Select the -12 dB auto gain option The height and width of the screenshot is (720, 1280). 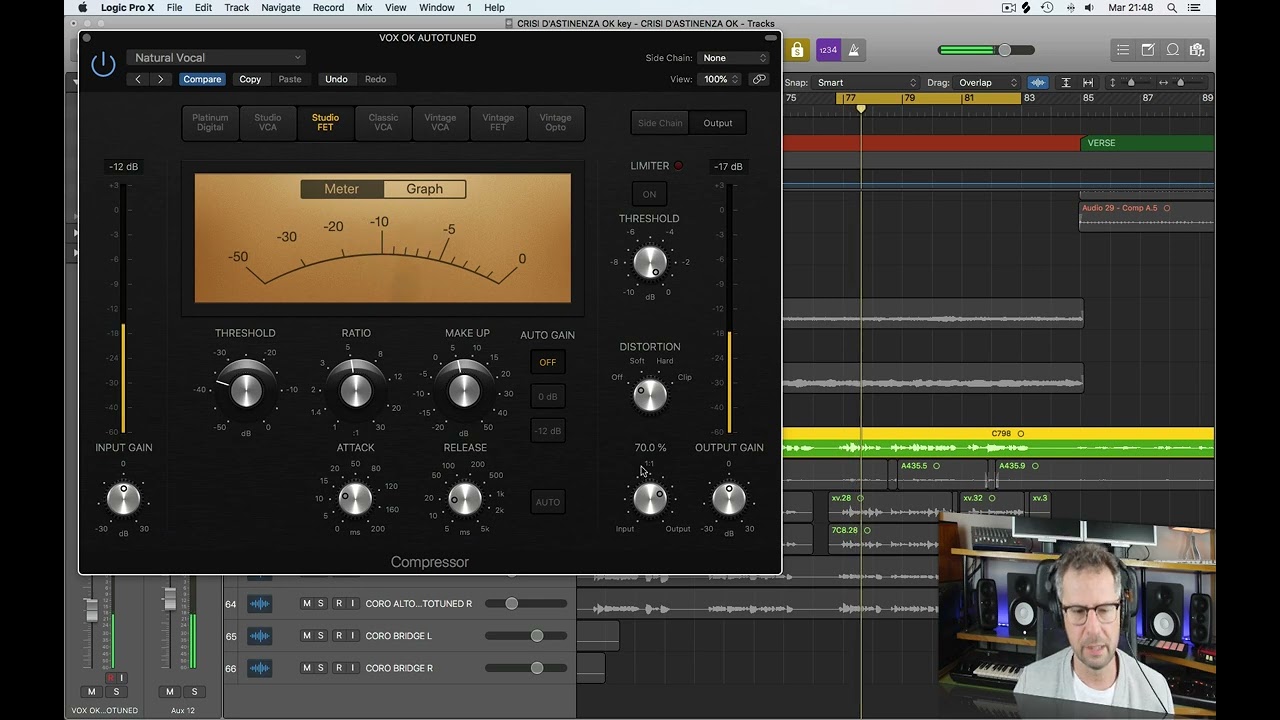point(547,431)
